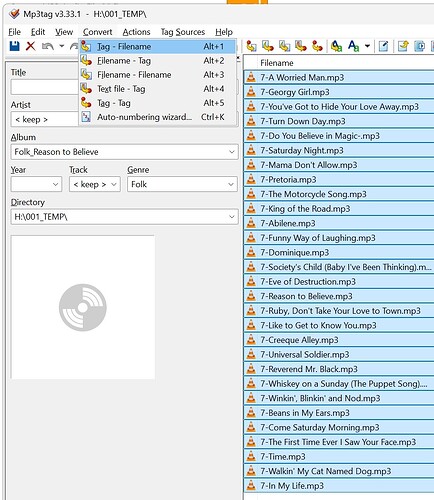Select file 7-Do You Believe in Magic-.mp3
The height and width of the screenshot is (500, 434).
pyautogui.click(x=339, y=136)
